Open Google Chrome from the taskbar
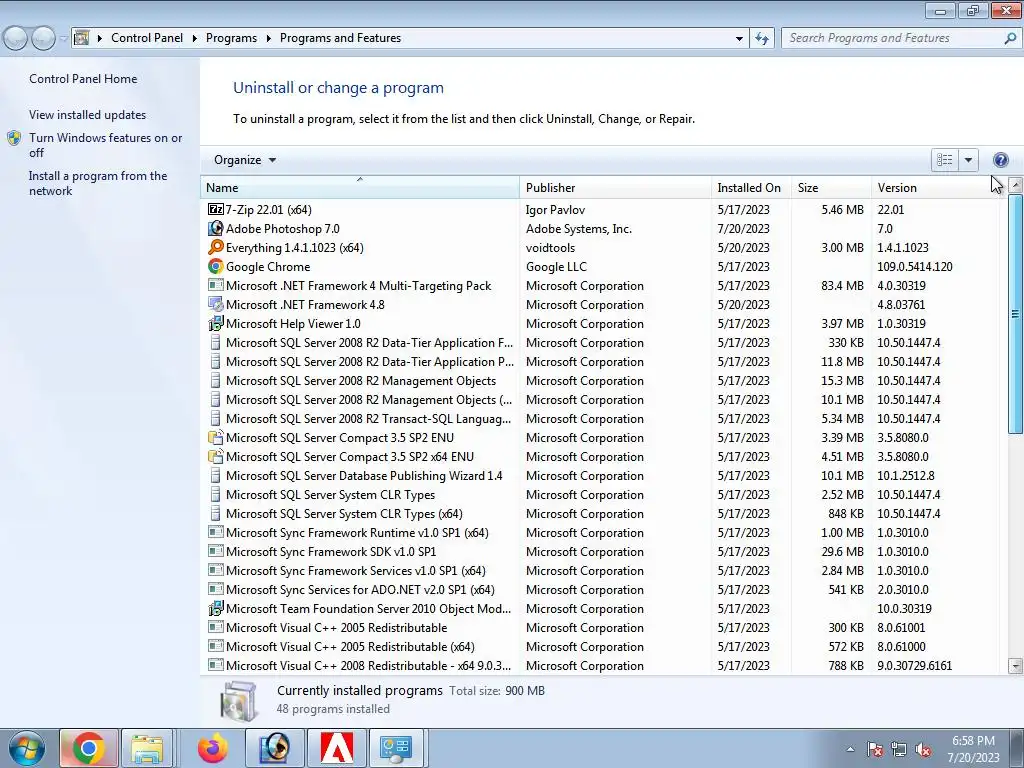This screenshot has width=1024, height=768. click(x=89, y=748)
